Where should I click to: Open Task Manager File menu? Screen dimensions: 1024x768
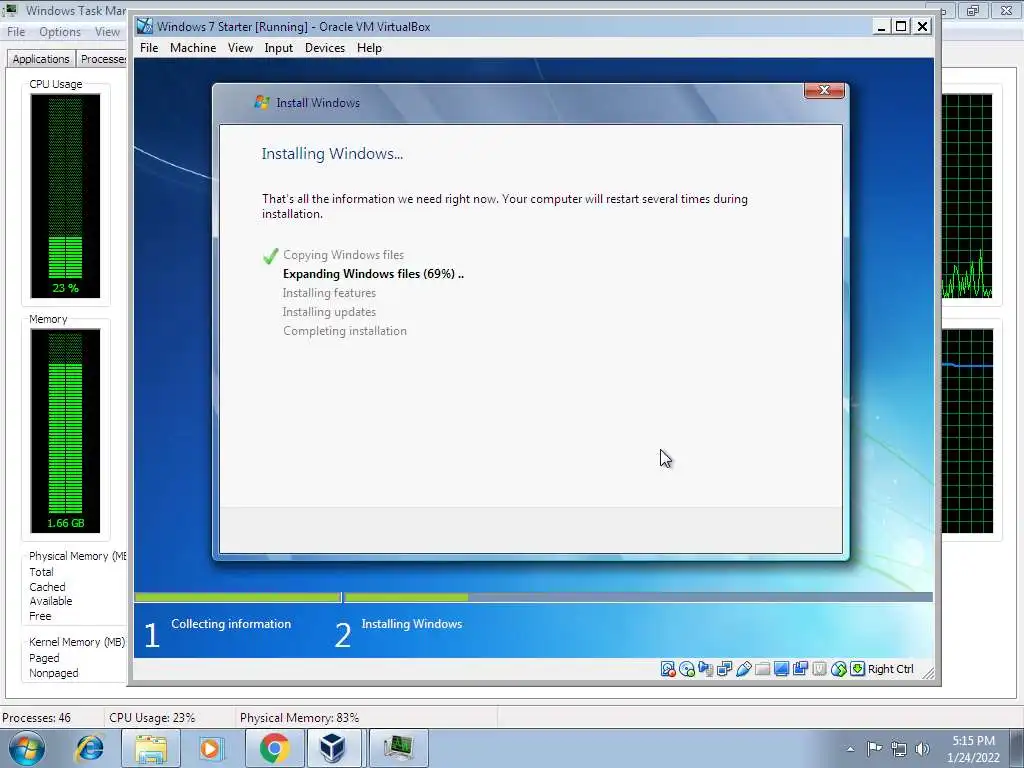[x=16, y=31]
